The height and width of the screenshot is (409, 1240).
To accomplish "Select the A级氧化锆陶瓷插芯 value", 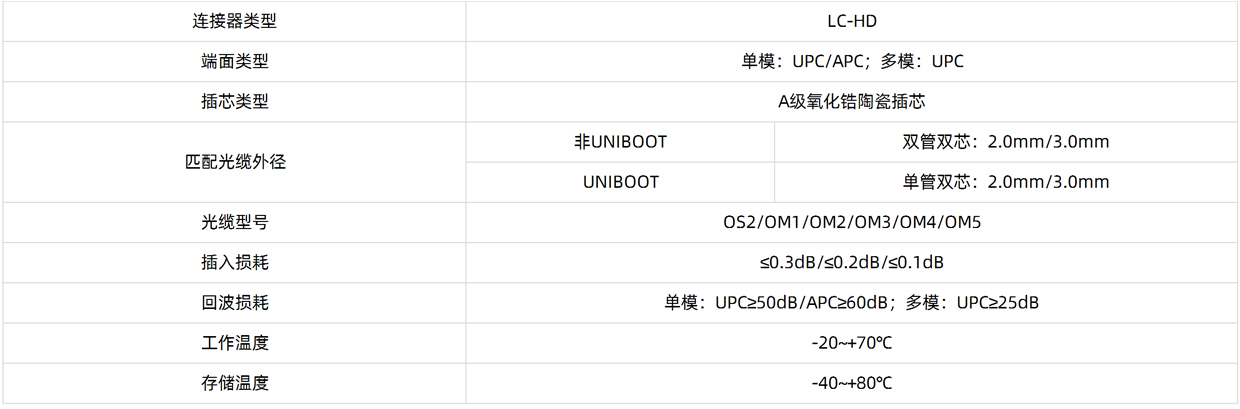I will click(852, 101).
